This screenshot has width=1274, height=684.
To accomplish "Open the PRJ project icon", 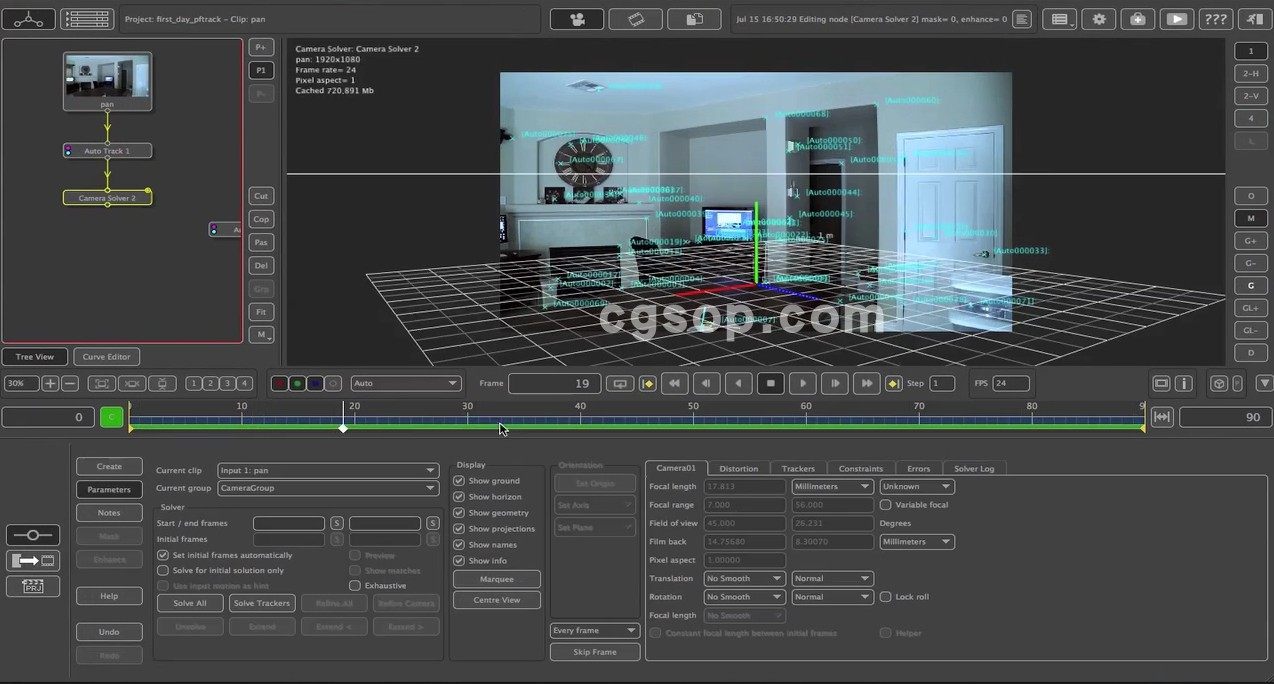I will click(33, 586).
